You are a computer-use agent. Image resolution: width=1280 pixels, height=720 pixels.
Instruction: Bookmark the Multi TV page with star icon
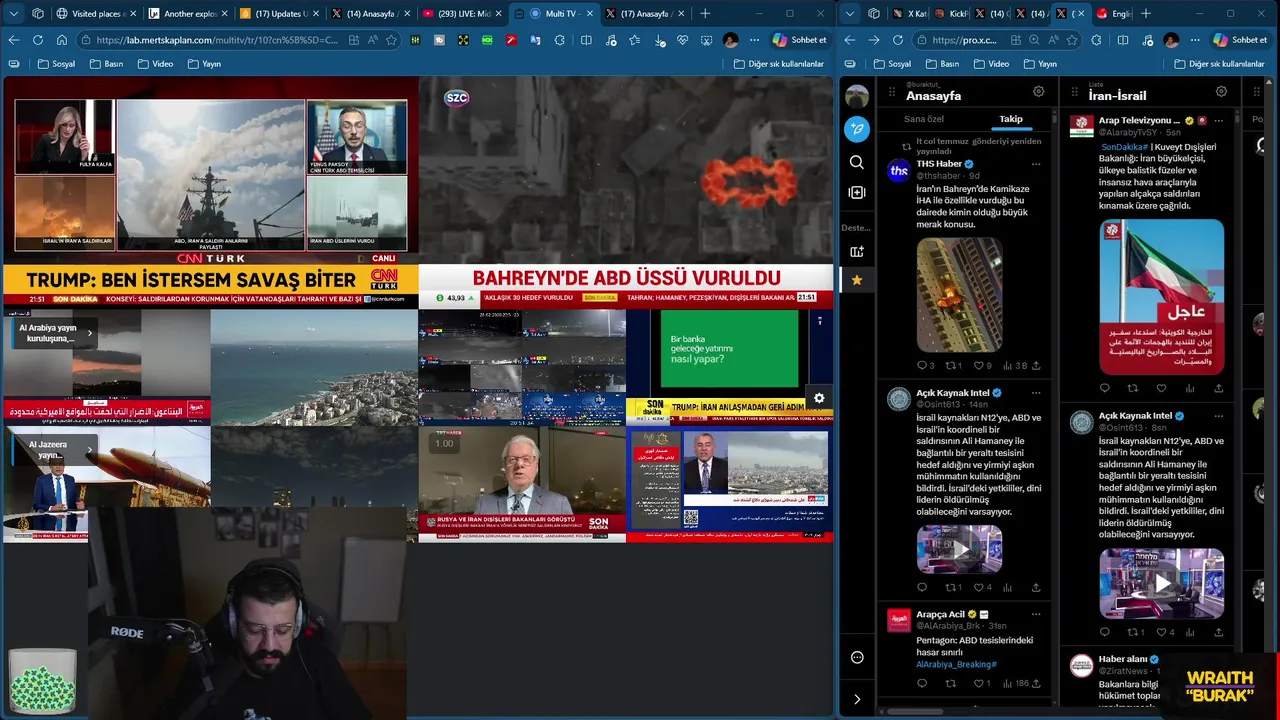391,40
